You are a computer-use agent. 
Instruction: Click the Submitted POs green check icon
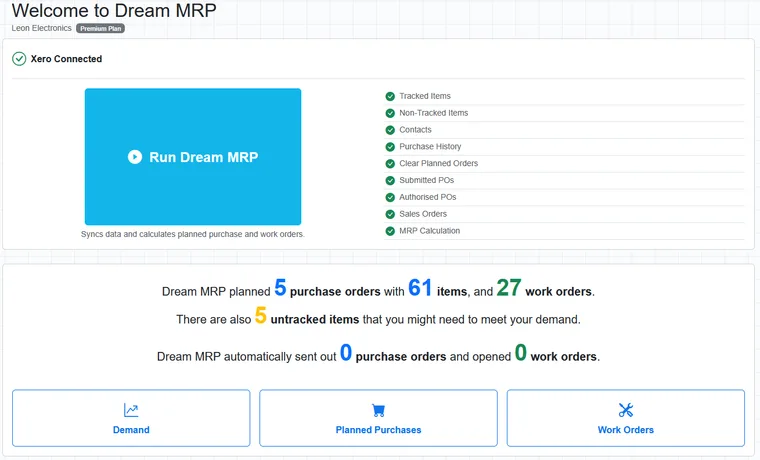(x=390, y=180)
